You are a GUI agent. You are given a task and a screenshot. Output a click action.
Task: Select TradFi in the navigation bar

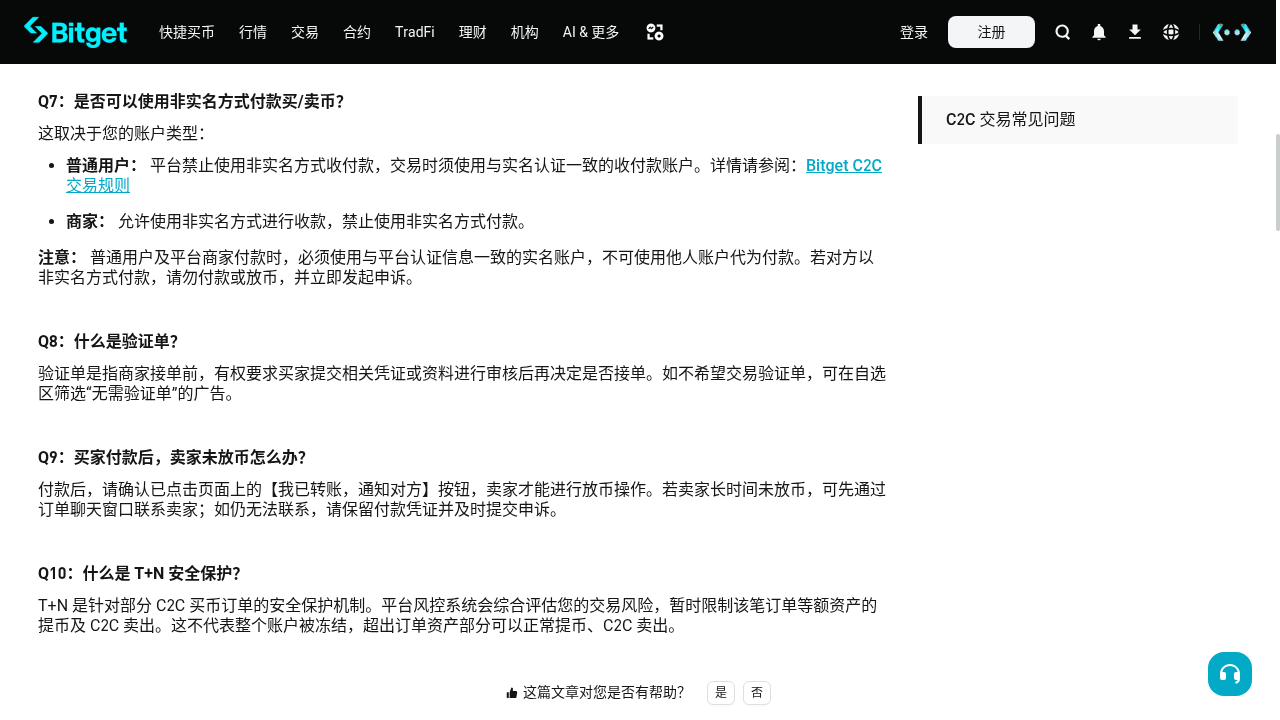pos(415,32)
